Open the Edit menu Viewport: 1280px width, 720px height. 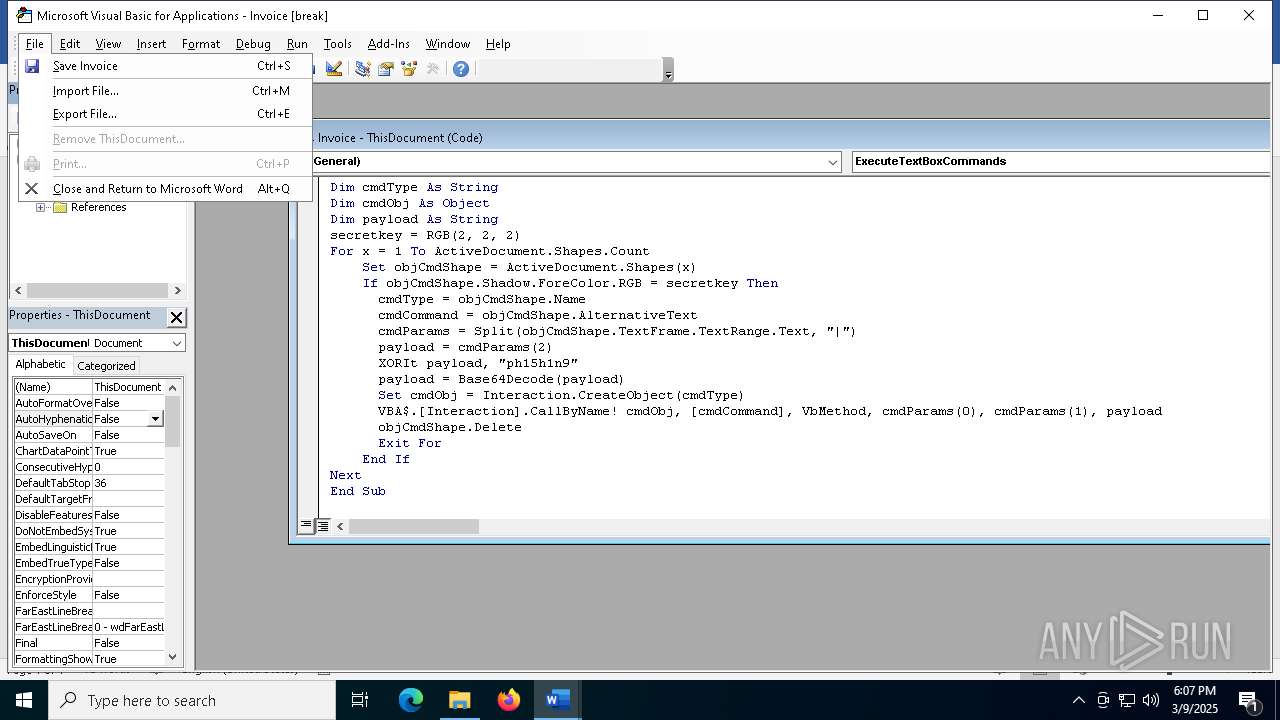pyautogui.click(x=70, y=44)
